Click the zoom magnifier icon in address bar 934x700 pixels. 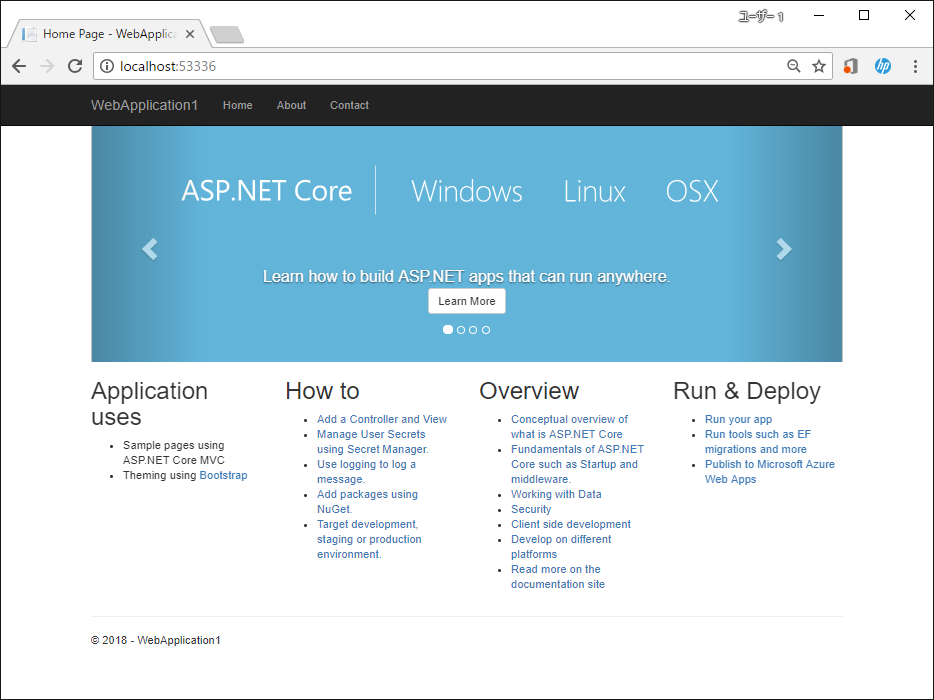pyautogui.click(x=794, y=66)
